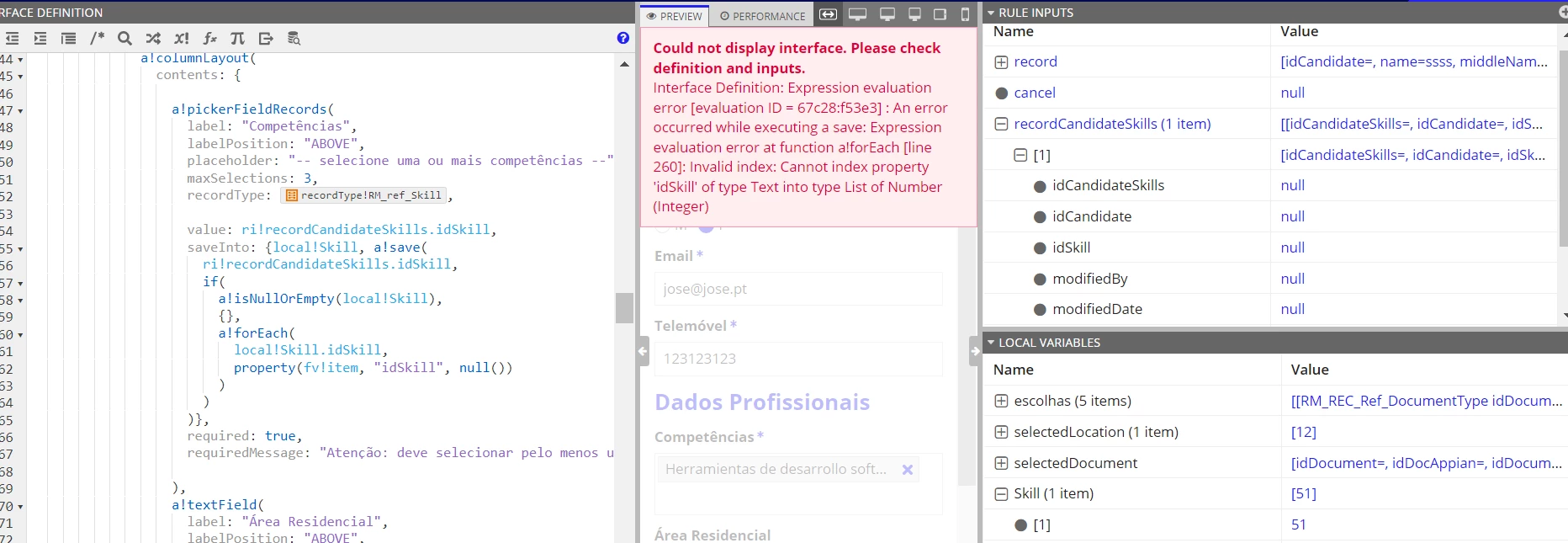Viewport: 1568px width, 543px height.
Task: Collapse the LOCAL VARIABLES section header
Action: 991,343
